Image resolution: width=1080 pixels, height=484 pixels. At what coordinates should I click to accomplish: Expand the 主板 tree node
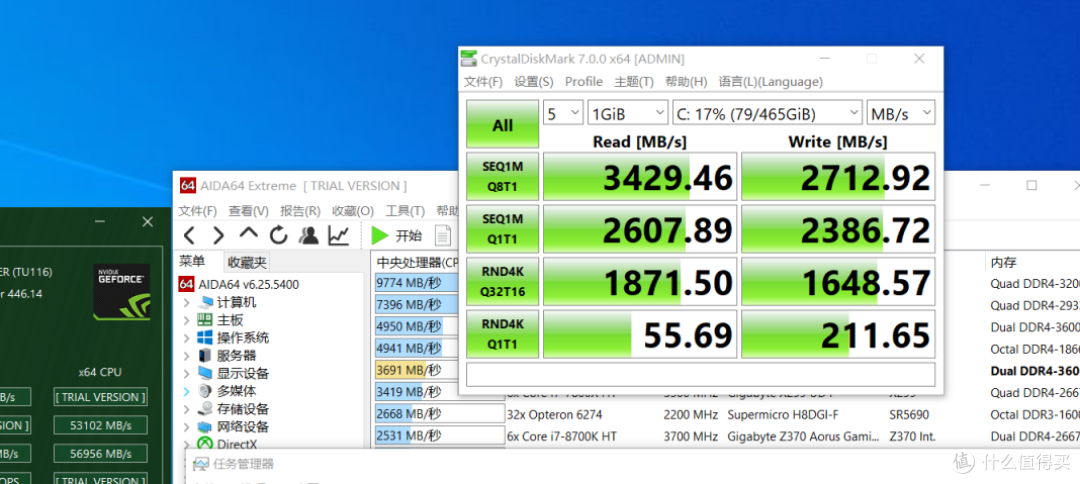pyautogui.click(x=187, y=320)
